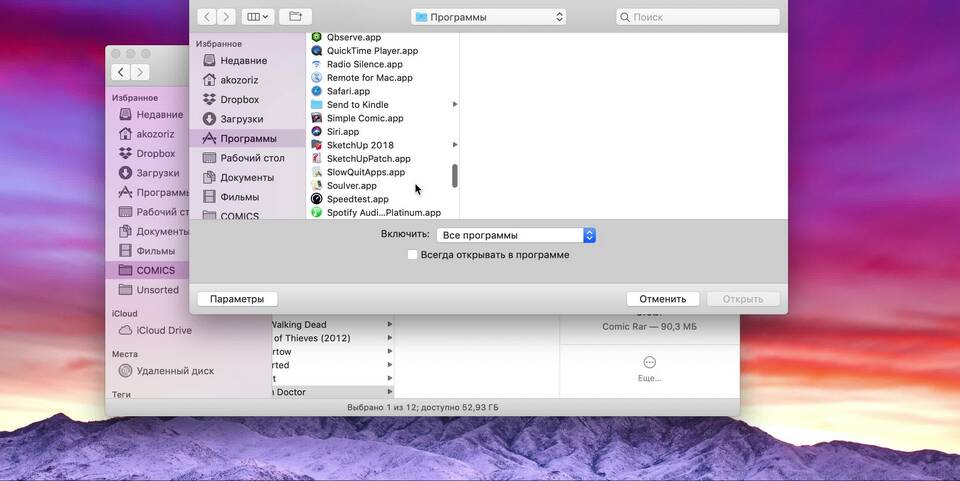Select the Doctor folder row

click(333, 392)
